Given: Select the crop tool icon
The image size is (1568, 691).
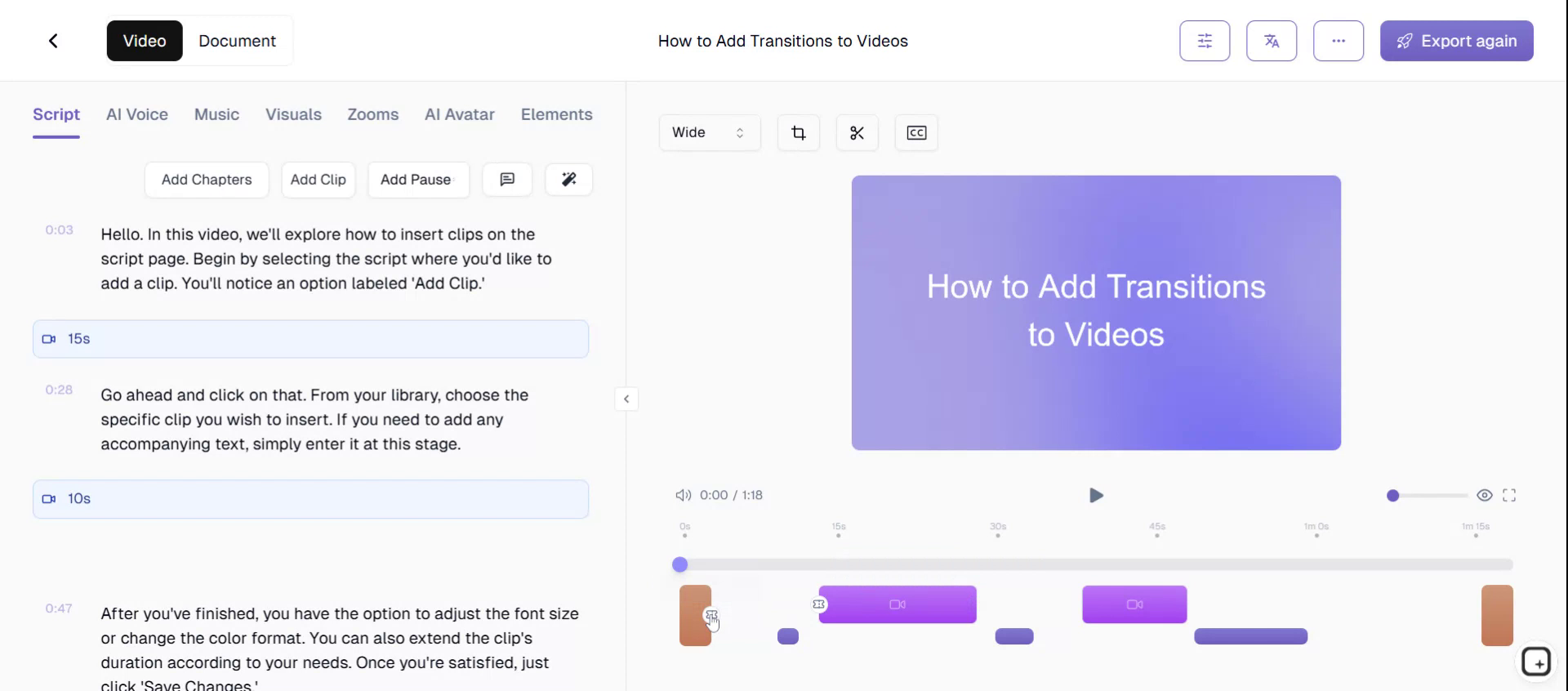Looking at the screenshot, I should (799, 132).
